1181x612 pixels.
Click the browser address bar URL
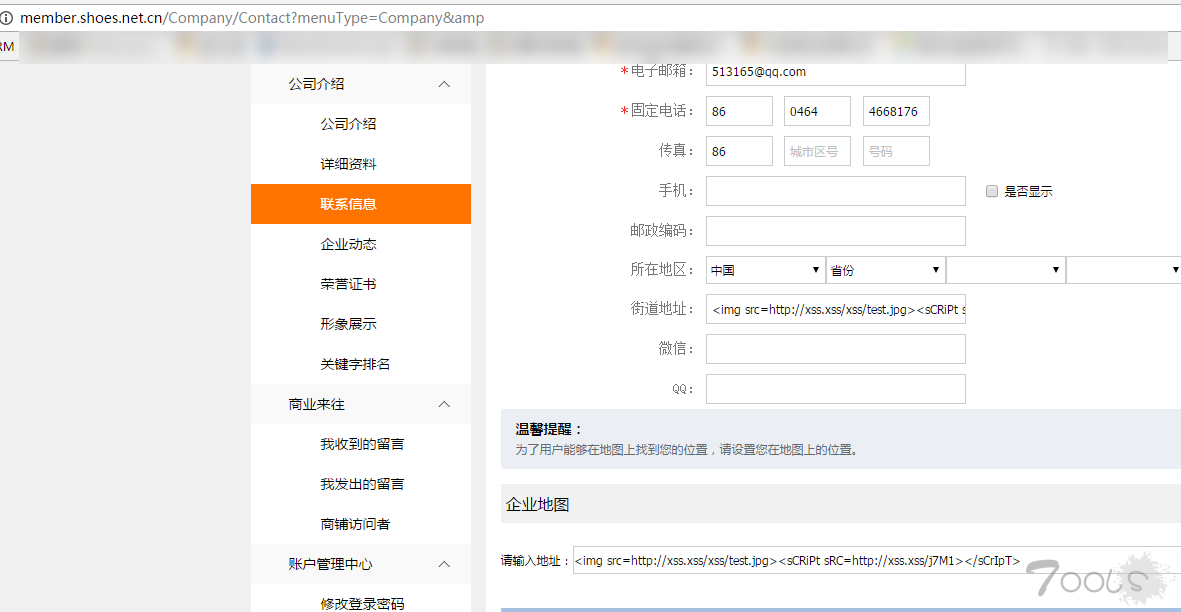pos(252,17)
